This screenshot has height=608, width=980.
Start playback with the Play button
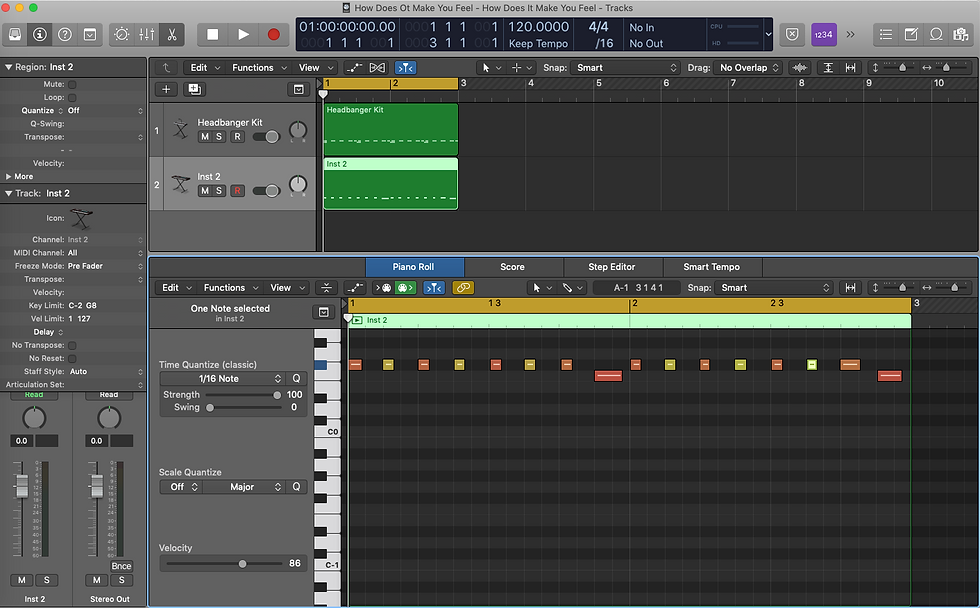coord(243,34)
